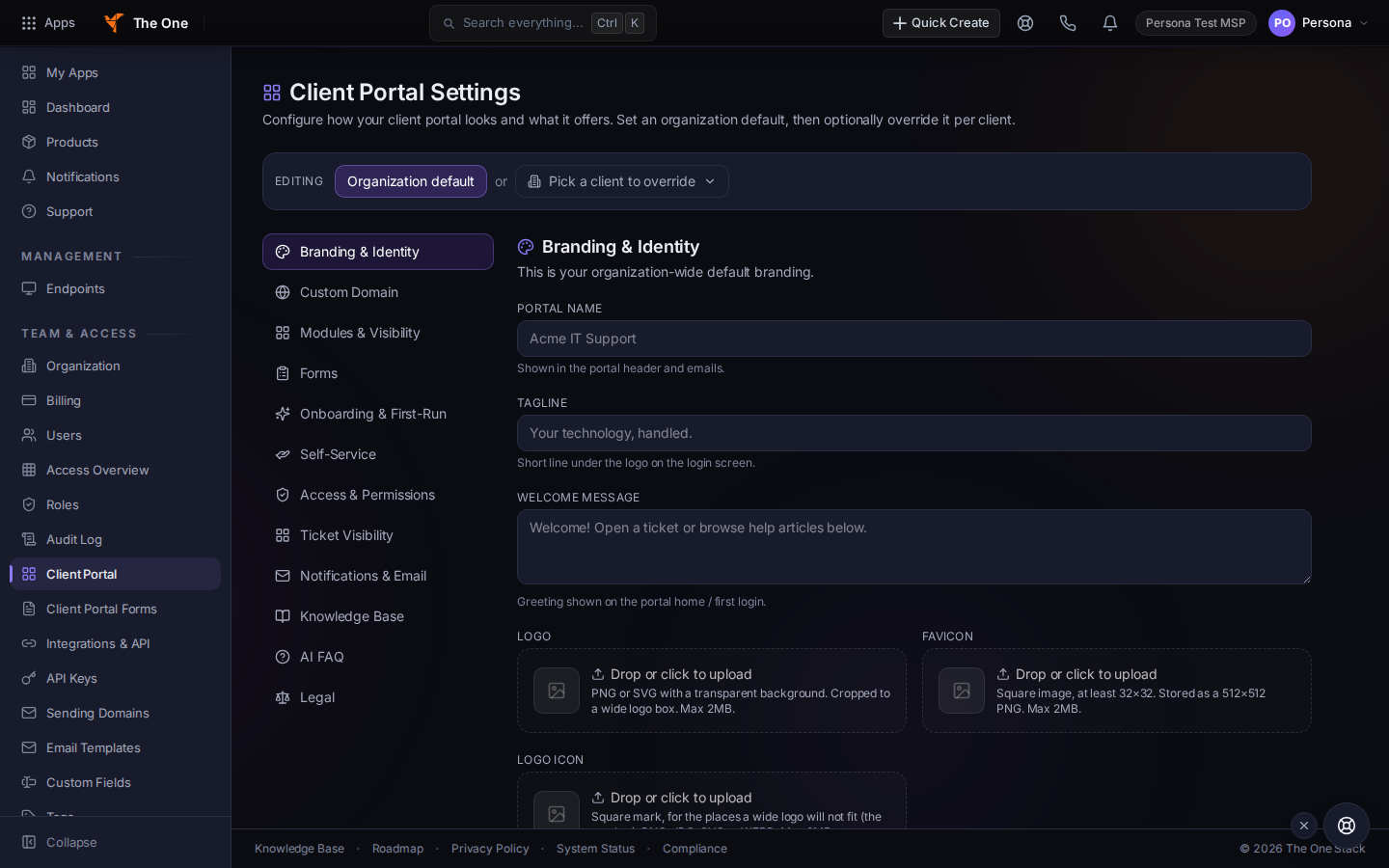Click the Search everything box

click(543, 23)
